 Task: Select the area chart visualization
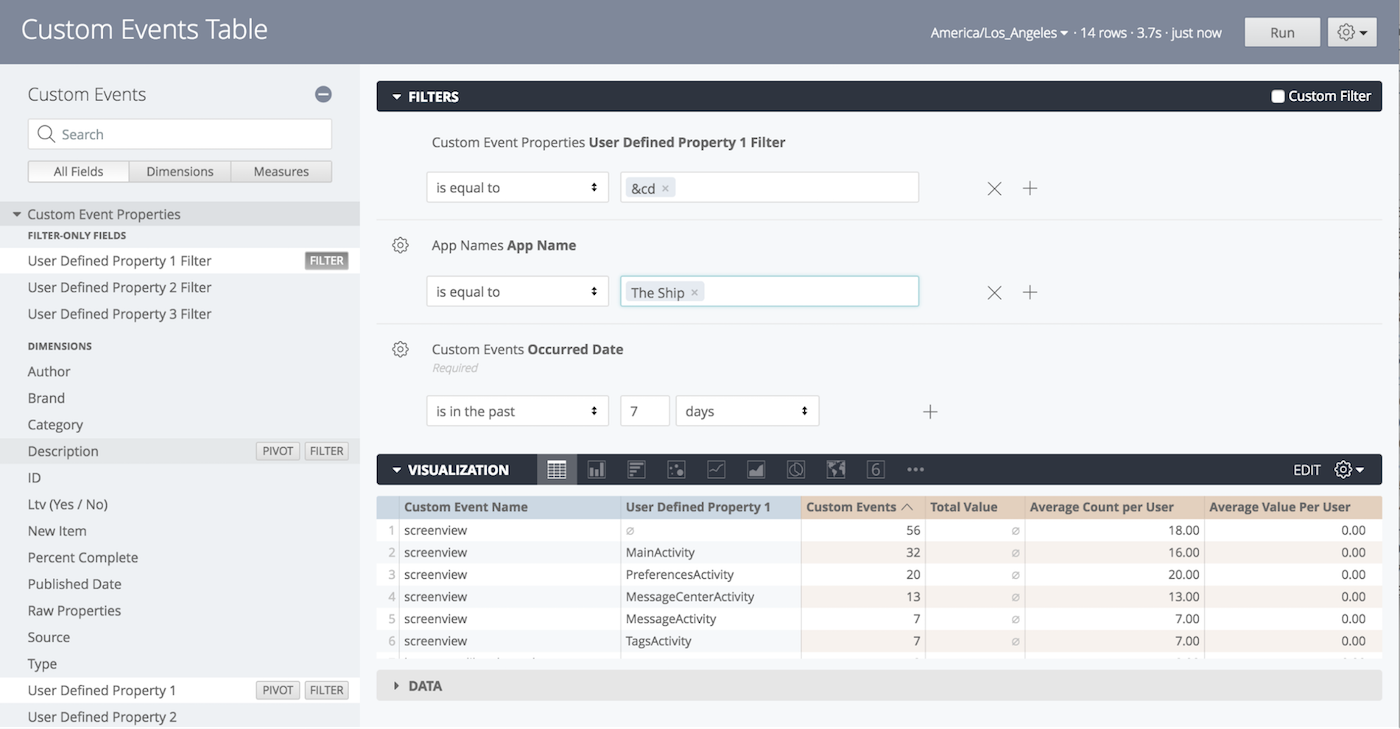pyautogui.click(x=755, y=469)
